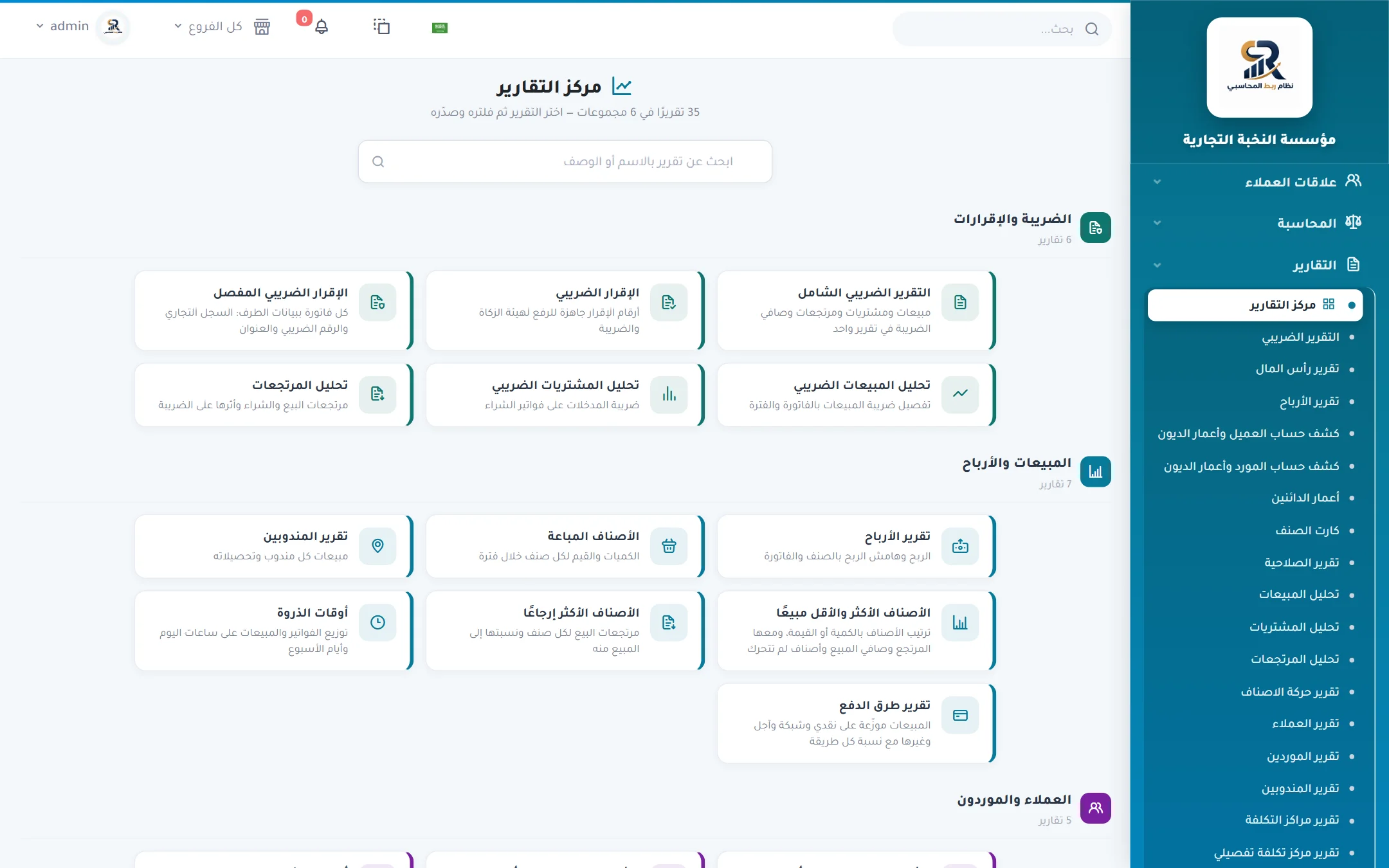Open أعمار الدائنين from sidebar

(x=1305, y=498)
